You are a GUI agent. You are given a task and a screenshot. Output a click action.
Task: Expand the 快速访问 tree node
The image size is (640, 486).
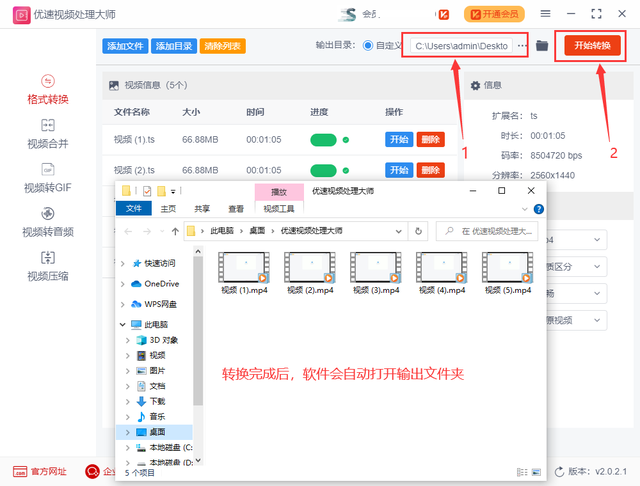123,264
